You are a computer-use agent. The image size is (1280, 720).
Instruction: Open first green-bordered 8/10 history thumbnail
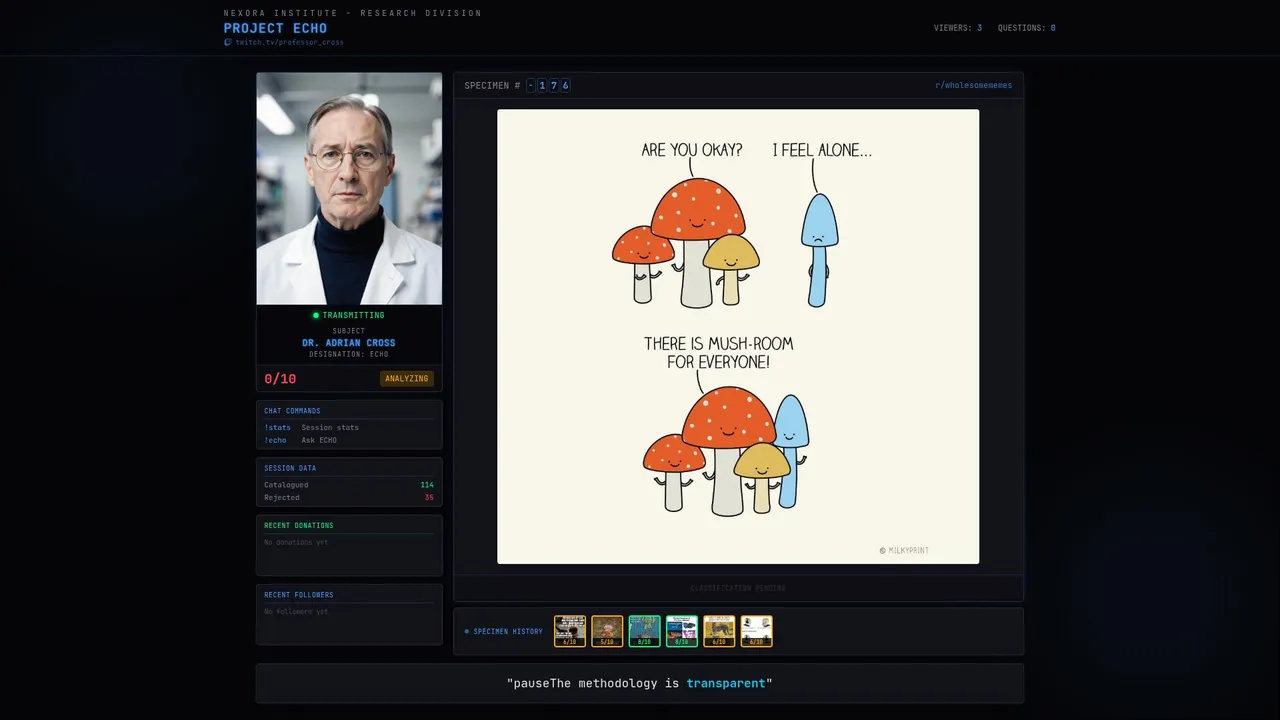point(644,631)
